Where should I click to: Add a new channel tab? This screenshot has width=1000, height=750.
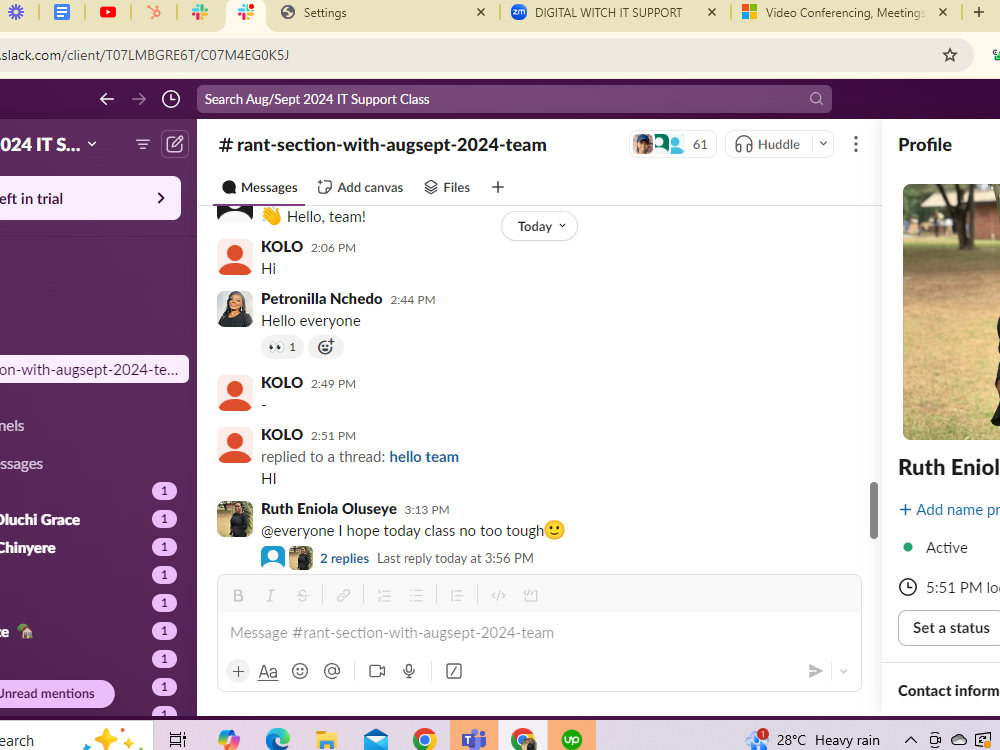[497, 188]
